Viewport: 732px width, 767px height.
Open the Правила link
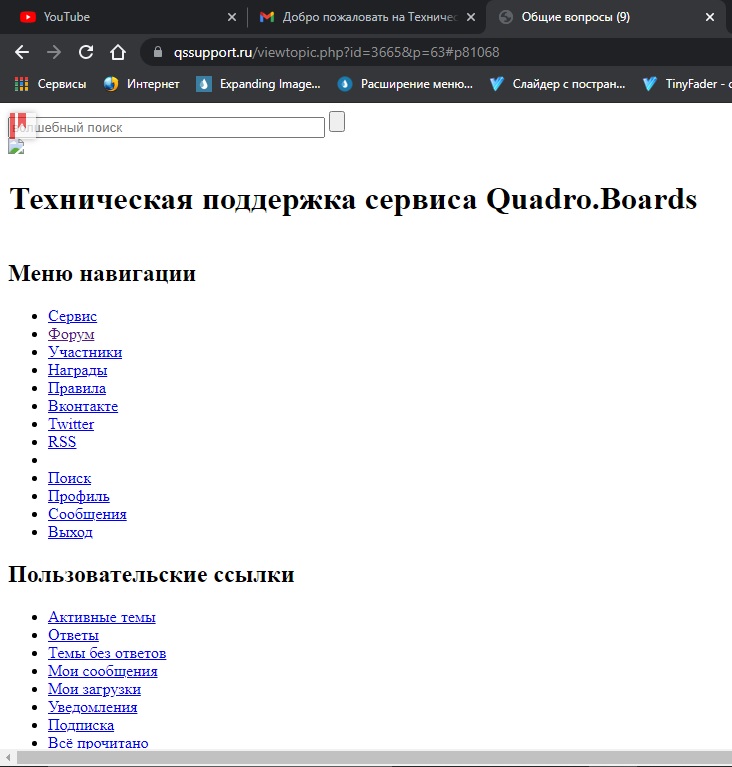77,388
